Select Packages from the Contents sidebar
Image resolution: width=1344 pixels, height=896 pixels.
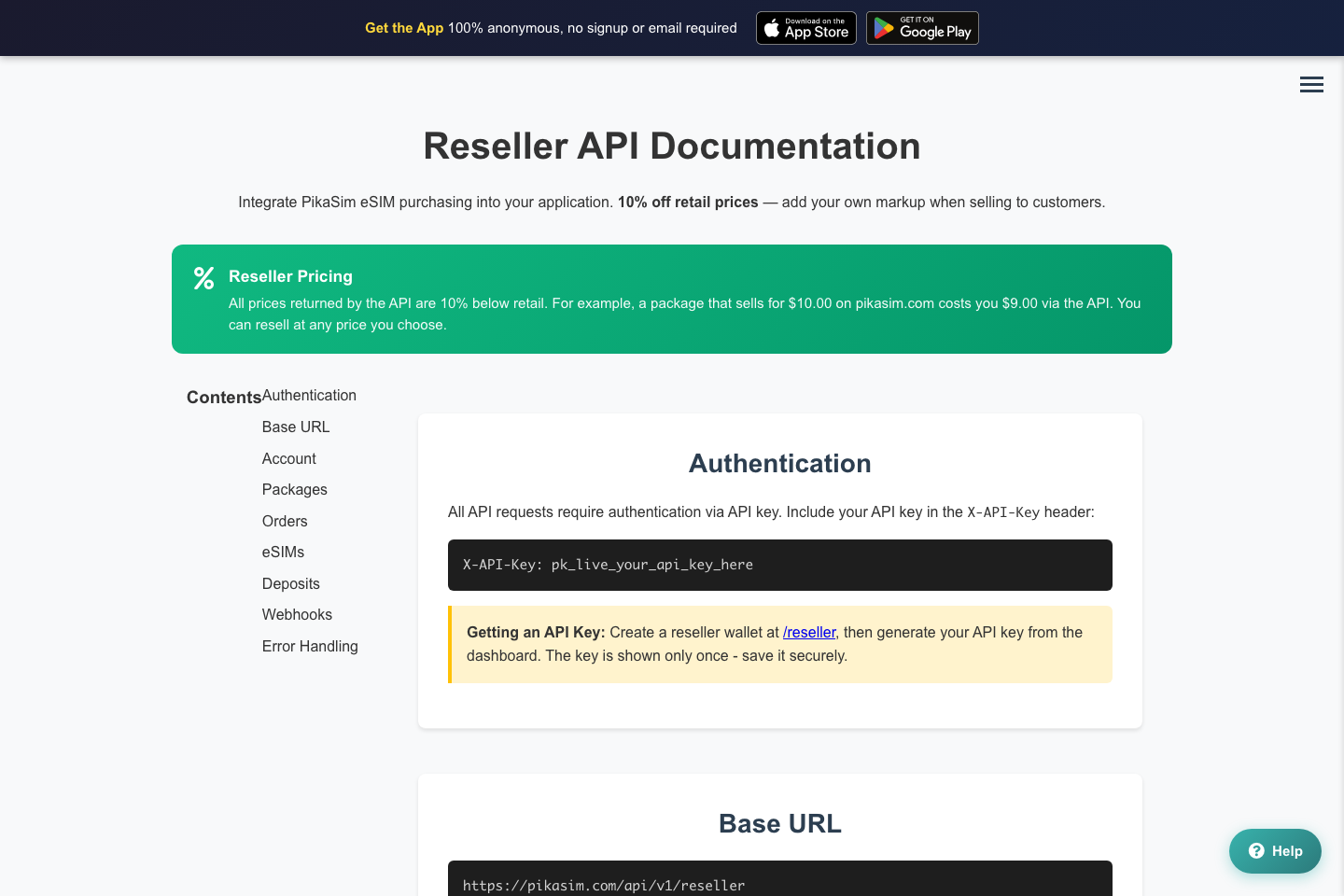294,489
